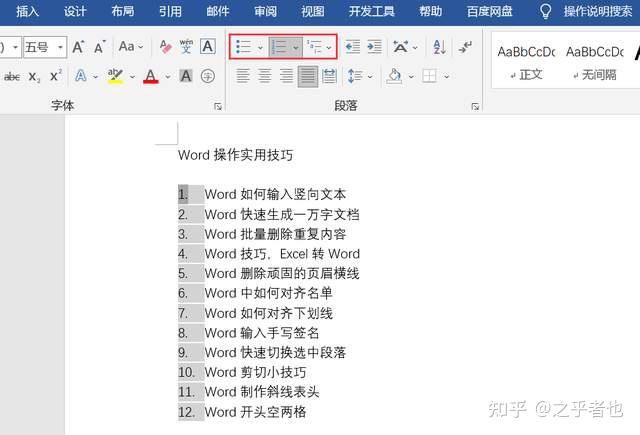
Task: Apply the bullet list
Action: click(244, 47)
